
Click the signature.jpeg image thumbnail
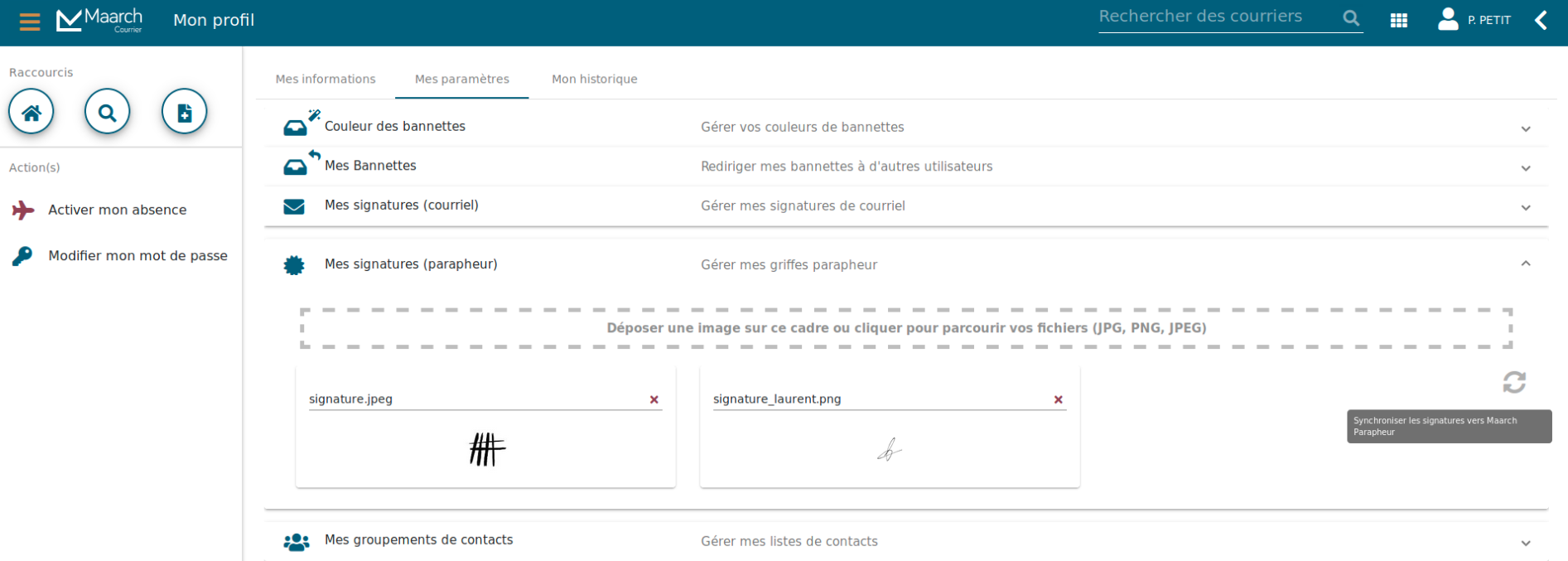click(487, 450)
